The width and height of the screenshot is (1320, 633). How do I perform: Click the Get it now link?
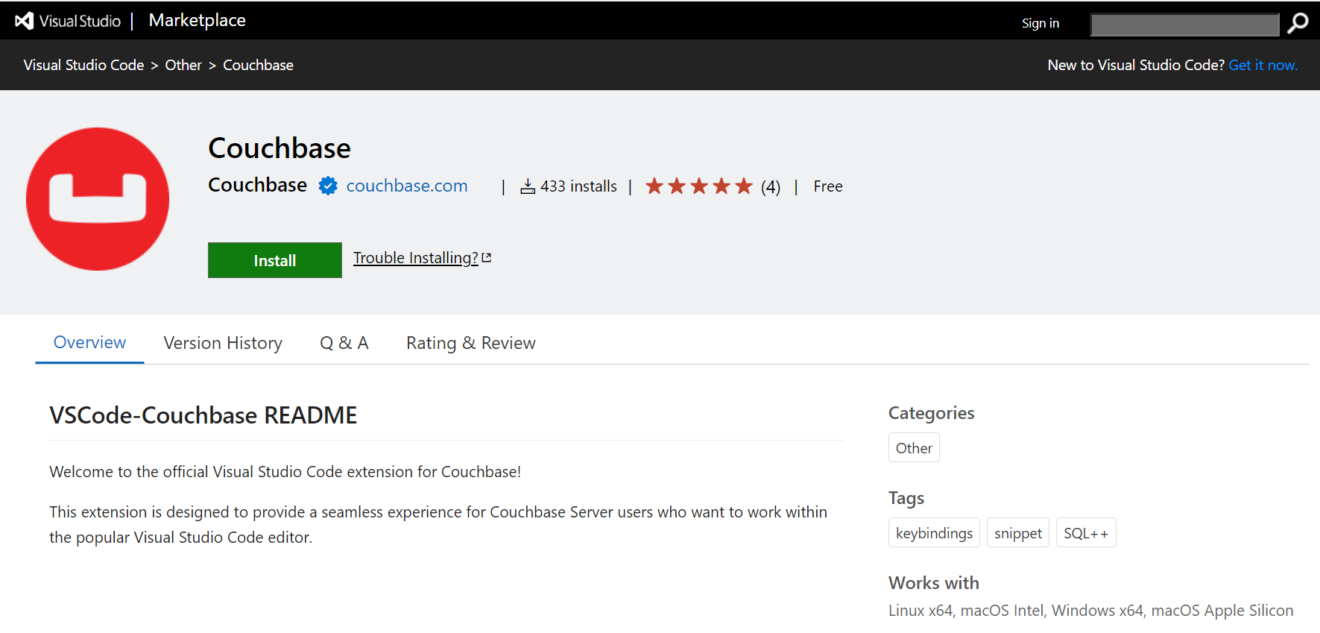click(1263, 64)
